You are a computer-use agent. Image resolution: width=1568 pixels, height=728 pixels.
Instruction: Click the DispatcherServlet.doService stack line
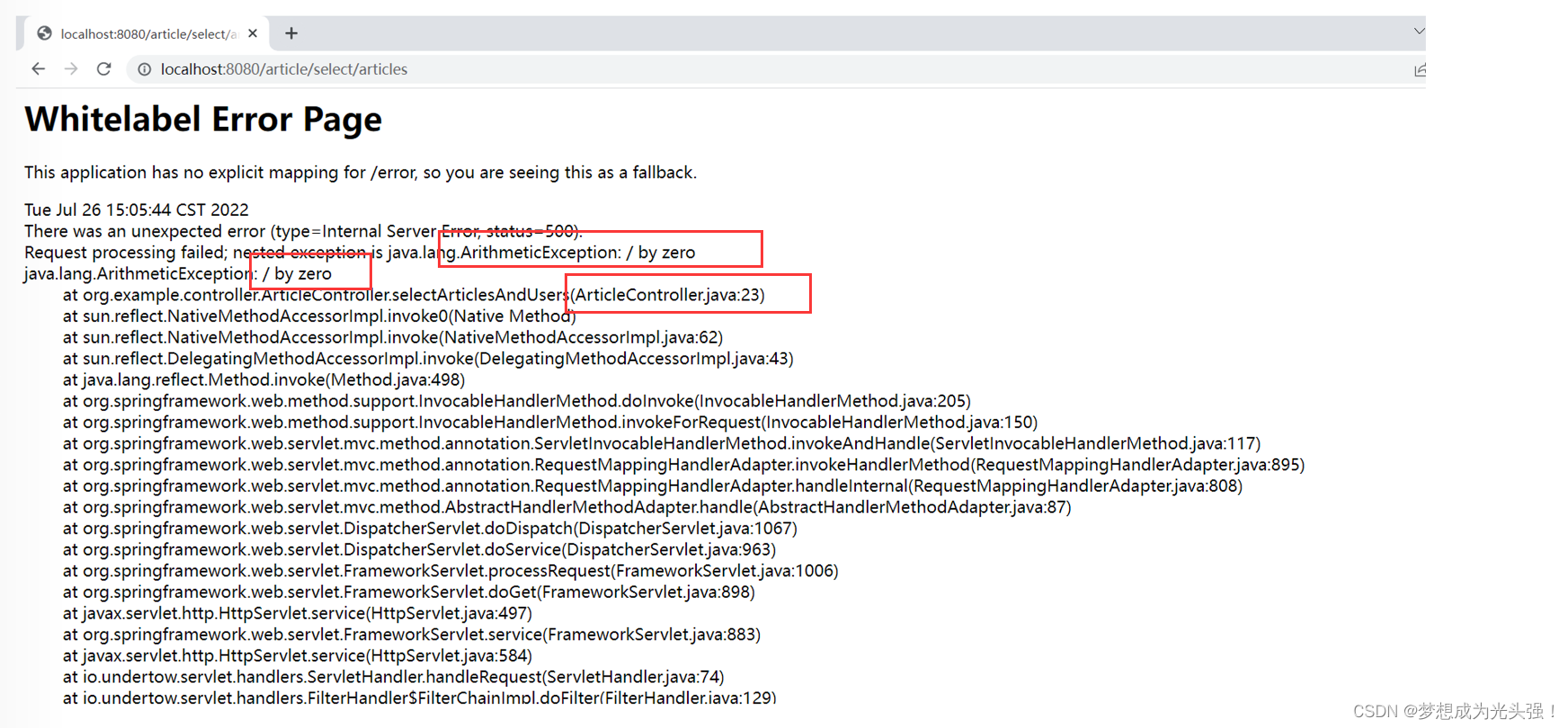pos(419,549)
